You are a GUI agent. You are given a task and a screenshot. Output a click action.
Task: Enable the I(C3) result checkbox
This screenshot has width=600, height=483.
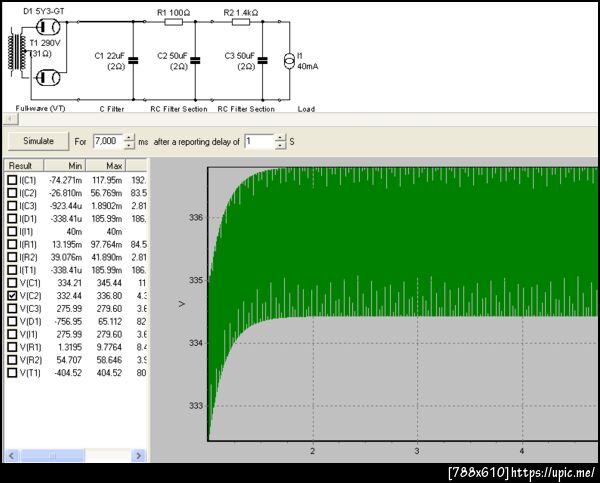pos(13,206)
